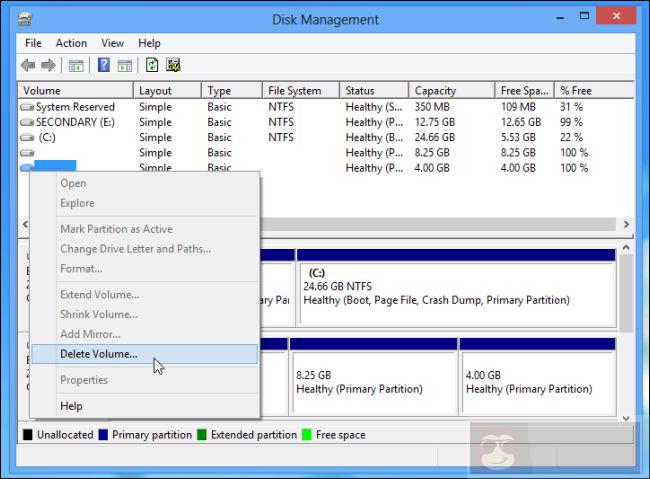This screenshot has width=650, height=479.
Task: Click the Forward arrow toolbar icon
Action: [48, 66]
